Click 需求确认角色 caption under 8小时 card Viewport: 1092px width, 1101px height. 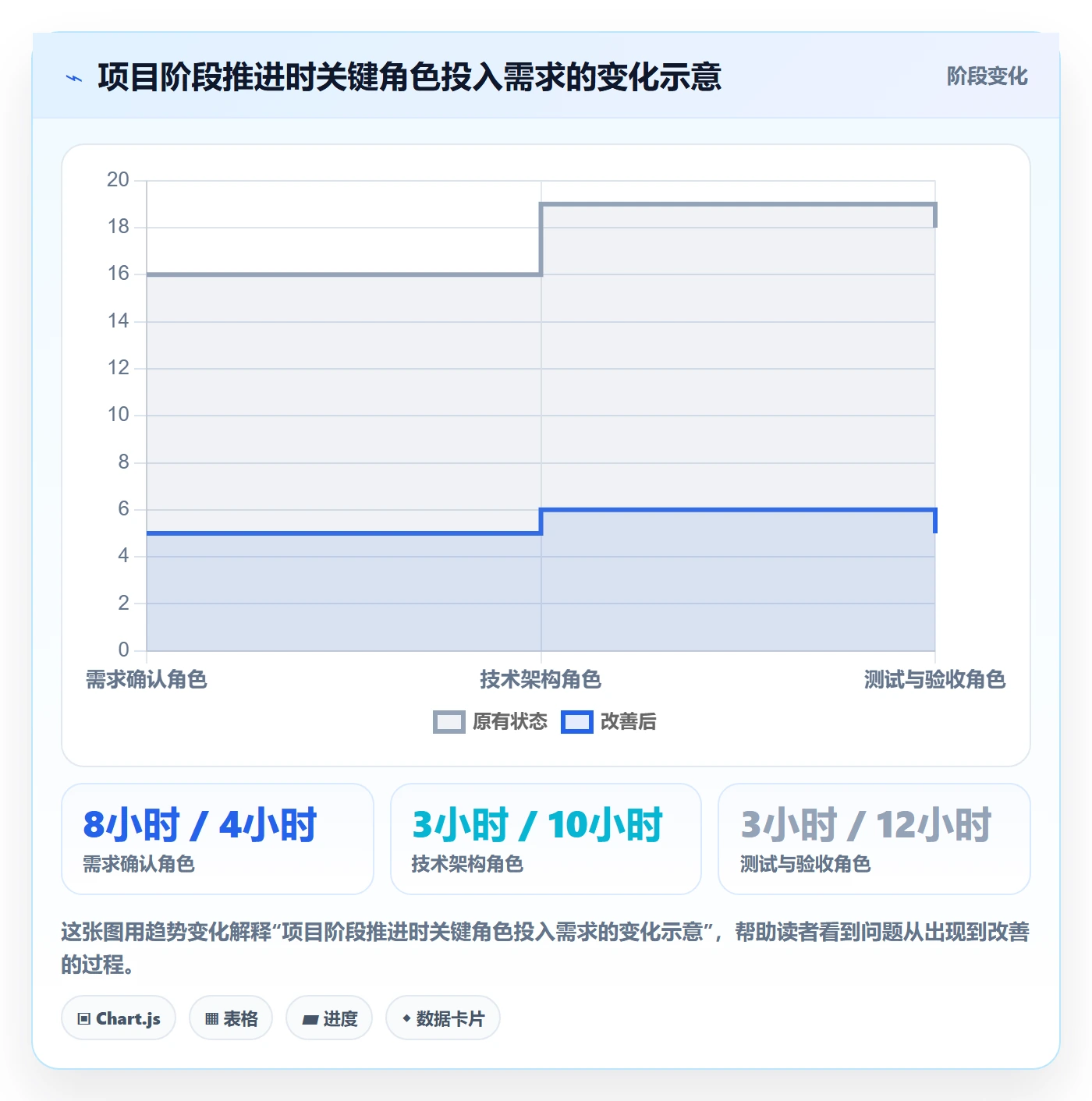139,864
